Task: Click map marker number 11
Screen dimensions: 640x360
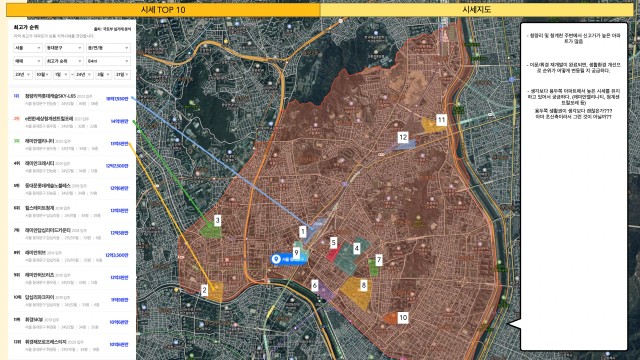Action: (441, 120)
